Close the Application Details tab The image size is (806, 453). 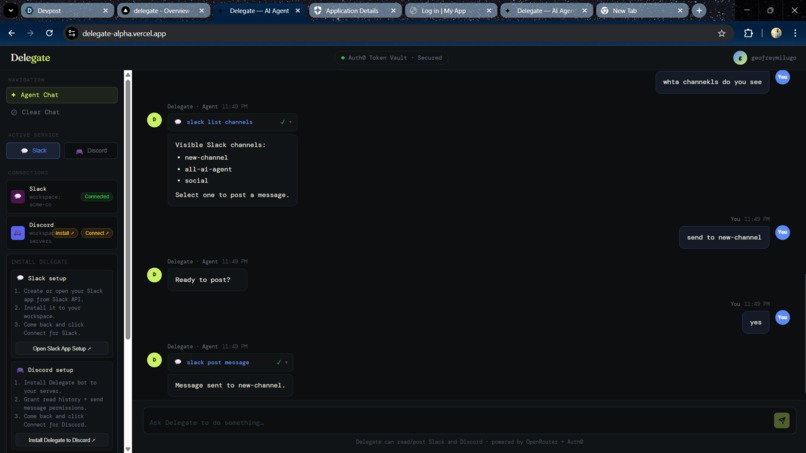tap(393, 10)
